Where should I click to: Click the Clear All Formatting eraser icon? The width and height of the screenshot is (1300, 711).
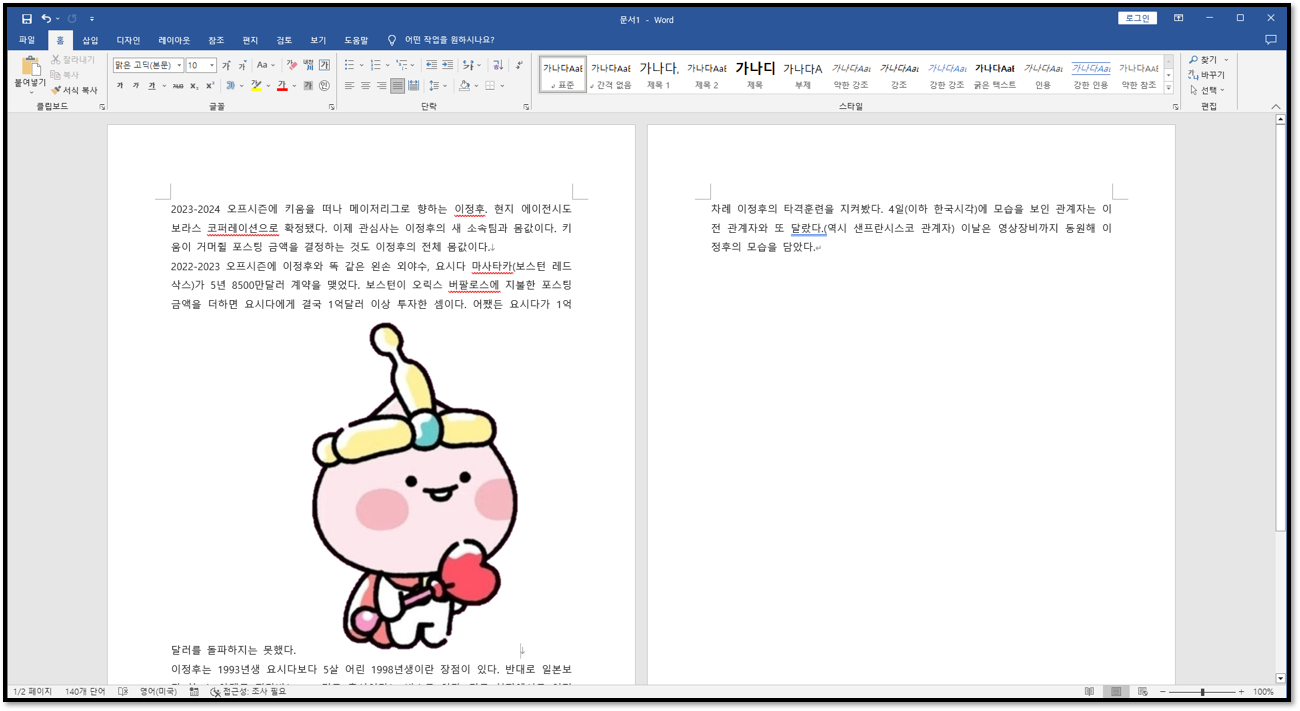[x=292, y=65]
